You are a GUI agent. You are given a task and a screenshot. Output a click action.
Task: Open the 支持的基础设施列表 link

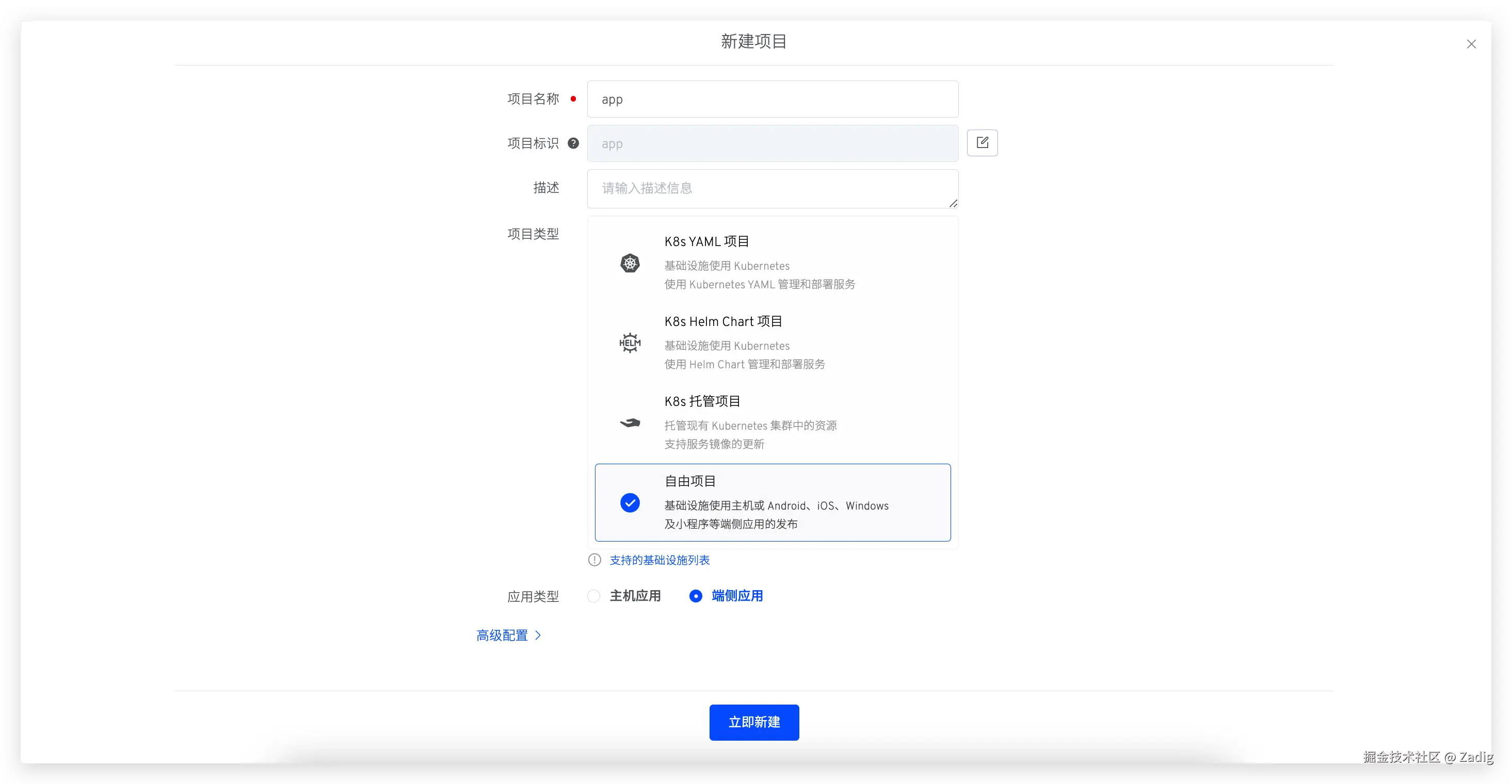(x=660, y=561)
